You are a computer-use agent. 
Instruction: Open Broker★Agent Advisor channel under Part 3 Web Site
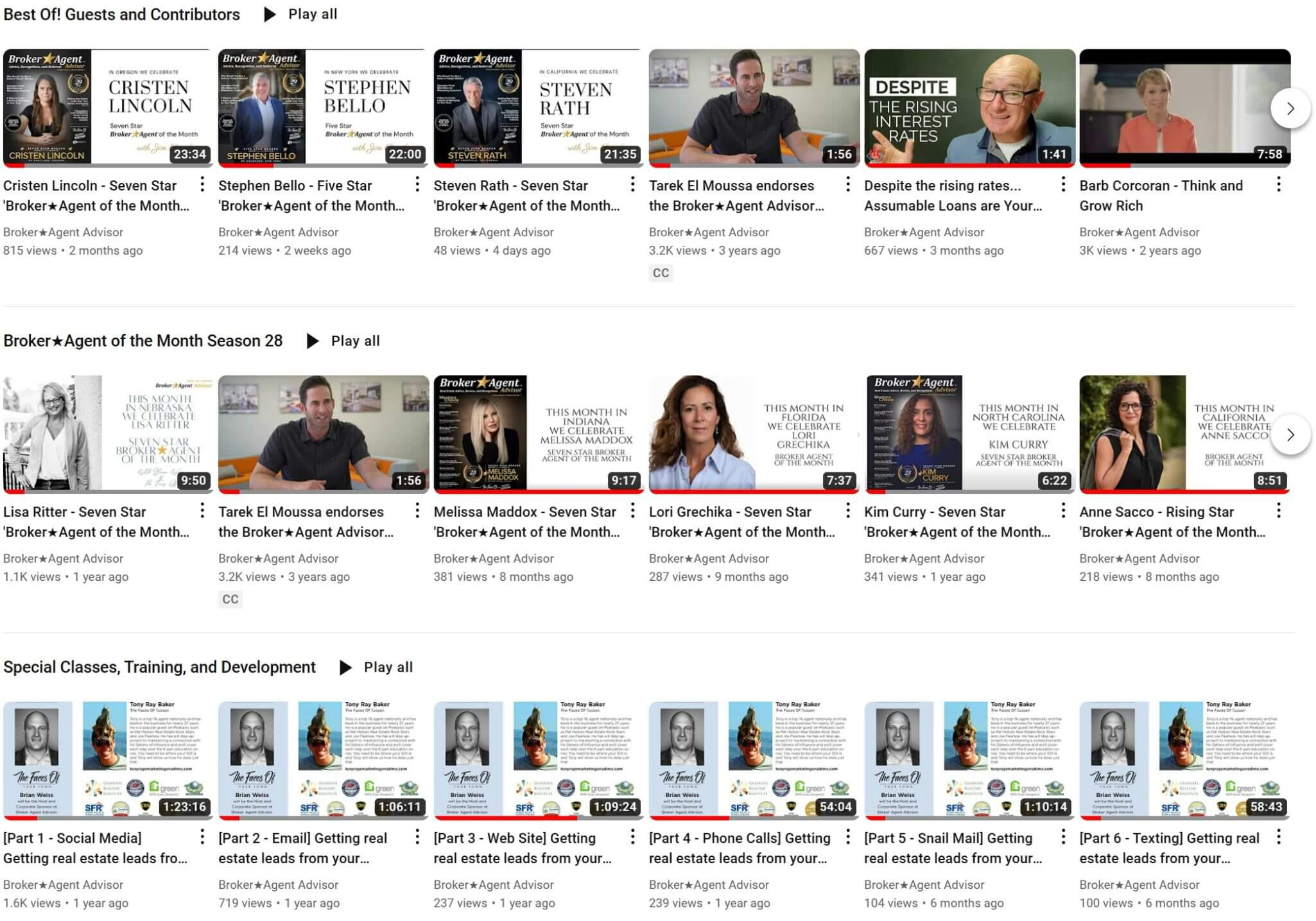[x=494, y=884]
